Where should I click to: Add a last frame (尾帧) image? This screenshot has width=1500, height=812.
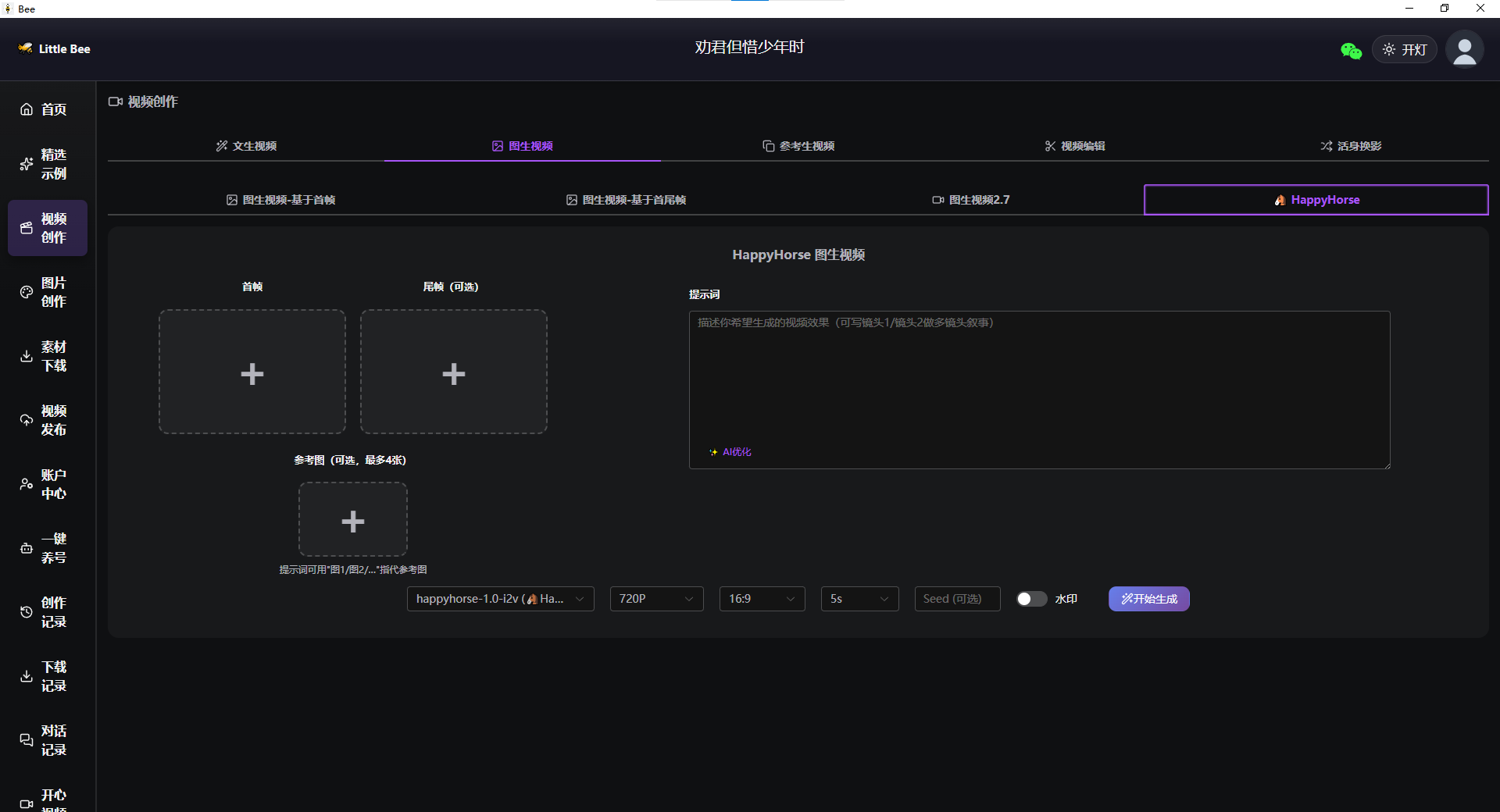pos(454,372)
